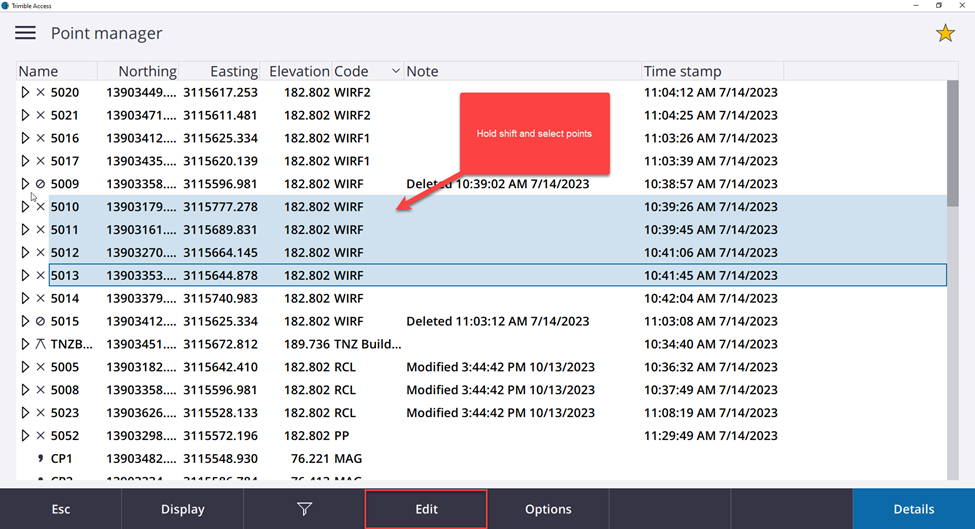Select point row 5005
The image size is (975, 529).
coord(300,367)
